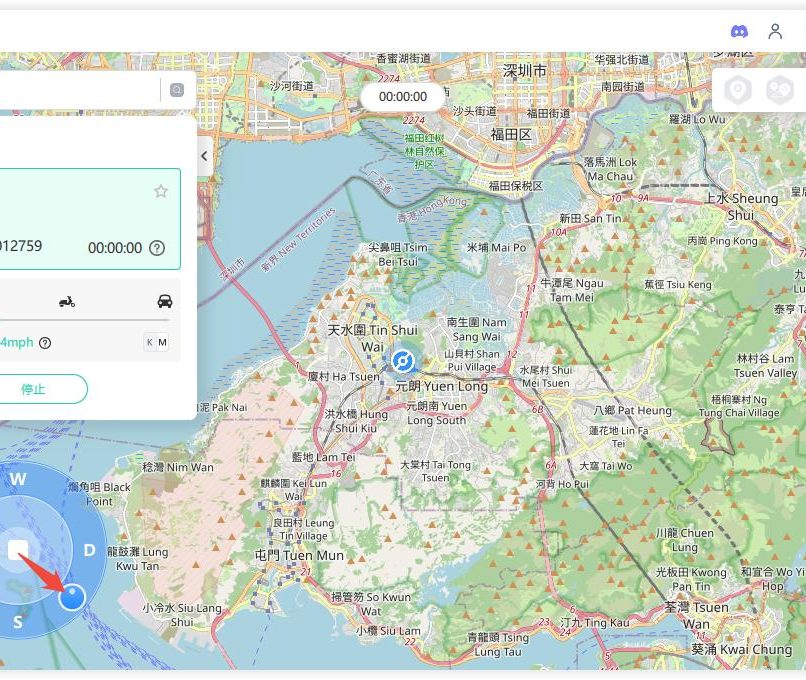Click the blue joystick direction handle

pos(72,597)
